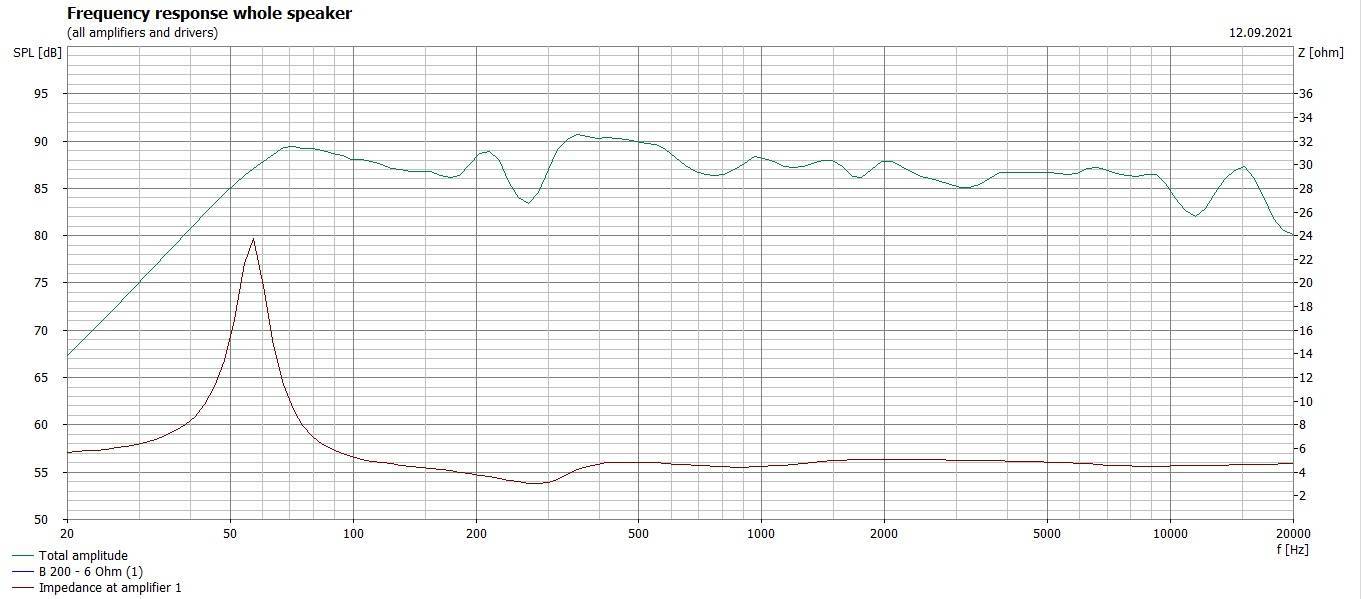Click the 75 value on SPL axis

pyautogui.click(x=40, y=283)
